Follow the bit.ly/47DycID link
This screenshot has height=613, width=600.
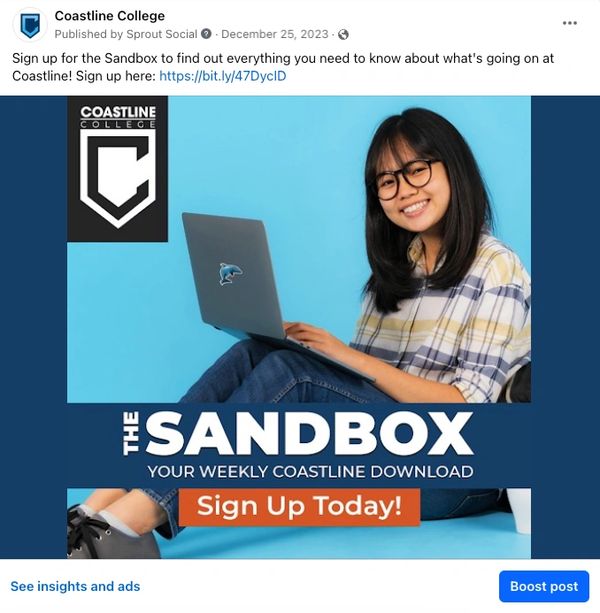coord(223,75)
